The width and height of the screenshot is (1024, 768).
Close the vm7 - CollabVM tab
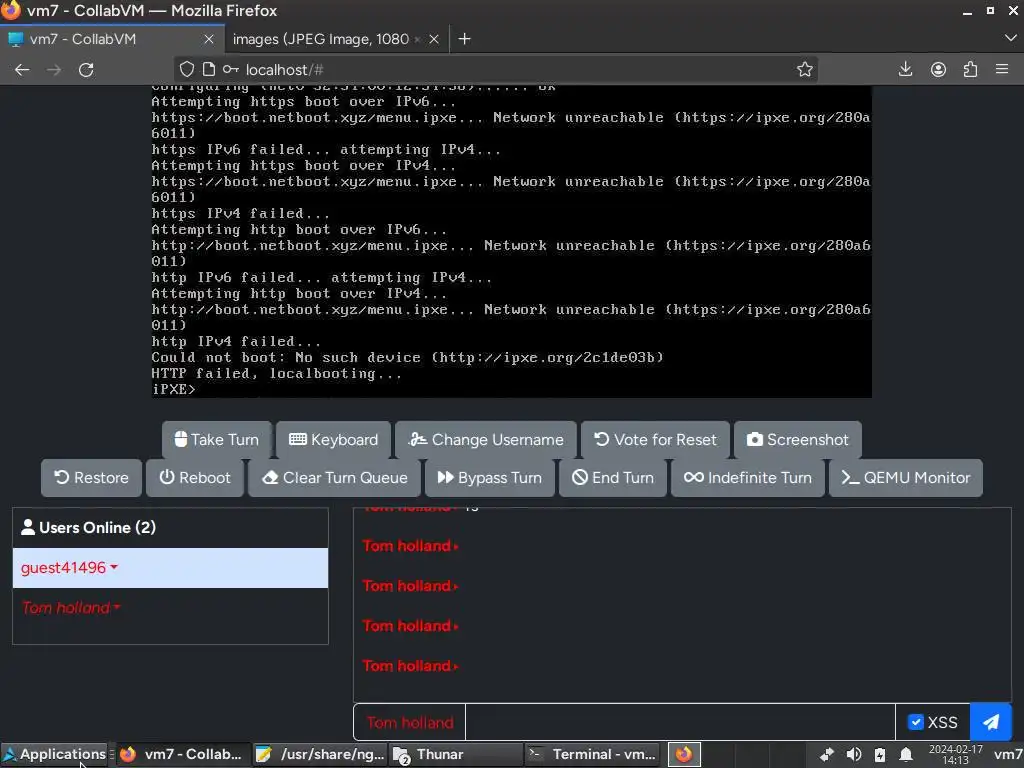click(209, 39)
